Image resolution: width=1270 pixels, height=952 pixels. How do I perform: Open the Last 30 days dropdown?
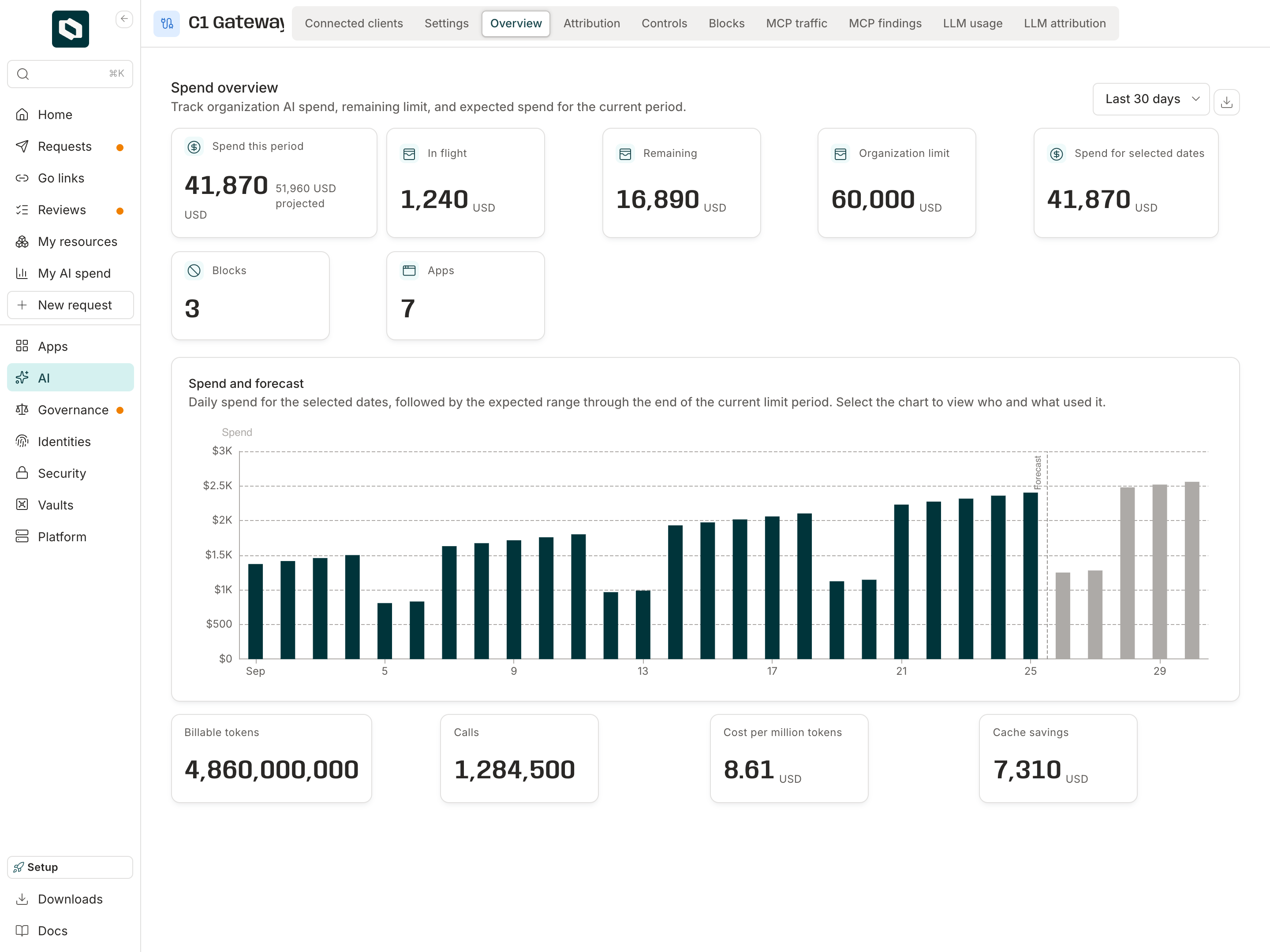(1150, 99)
